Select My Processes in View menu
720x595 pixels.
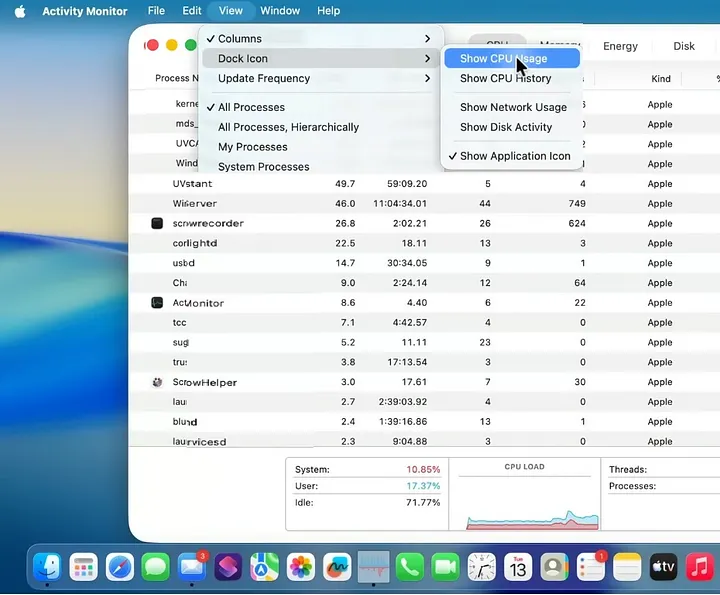pyautogui.click(x=252, y=147)
